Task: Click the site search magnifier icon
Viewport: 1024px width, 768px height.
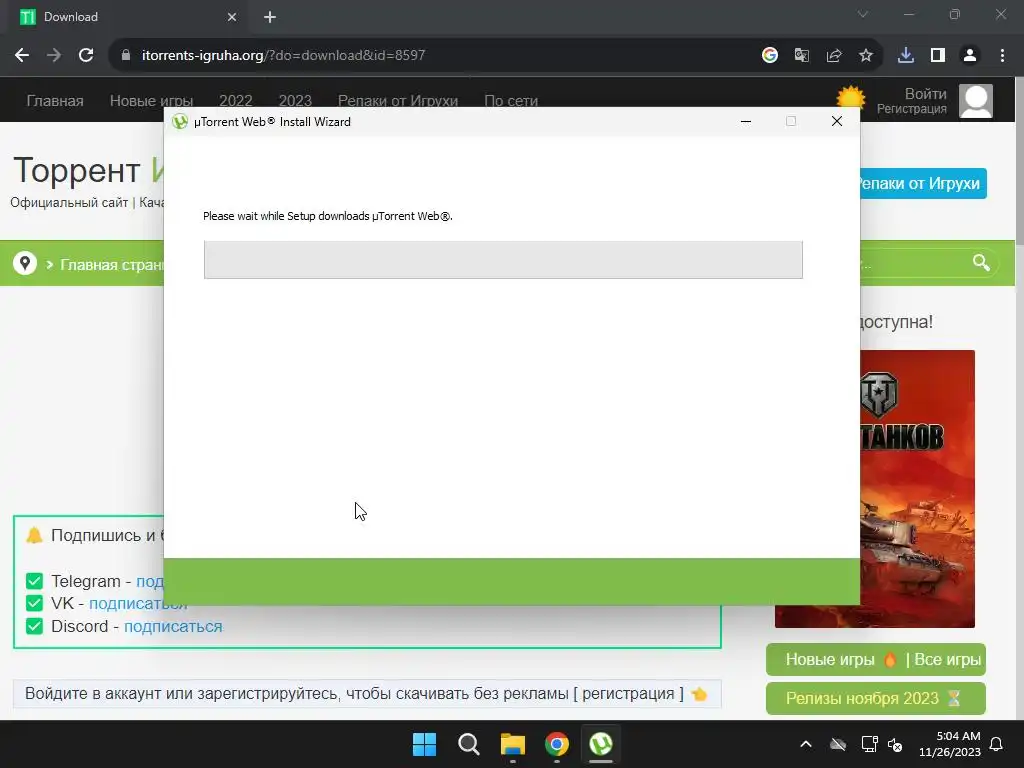Action: pyautogui.click(x=981, y=263)
